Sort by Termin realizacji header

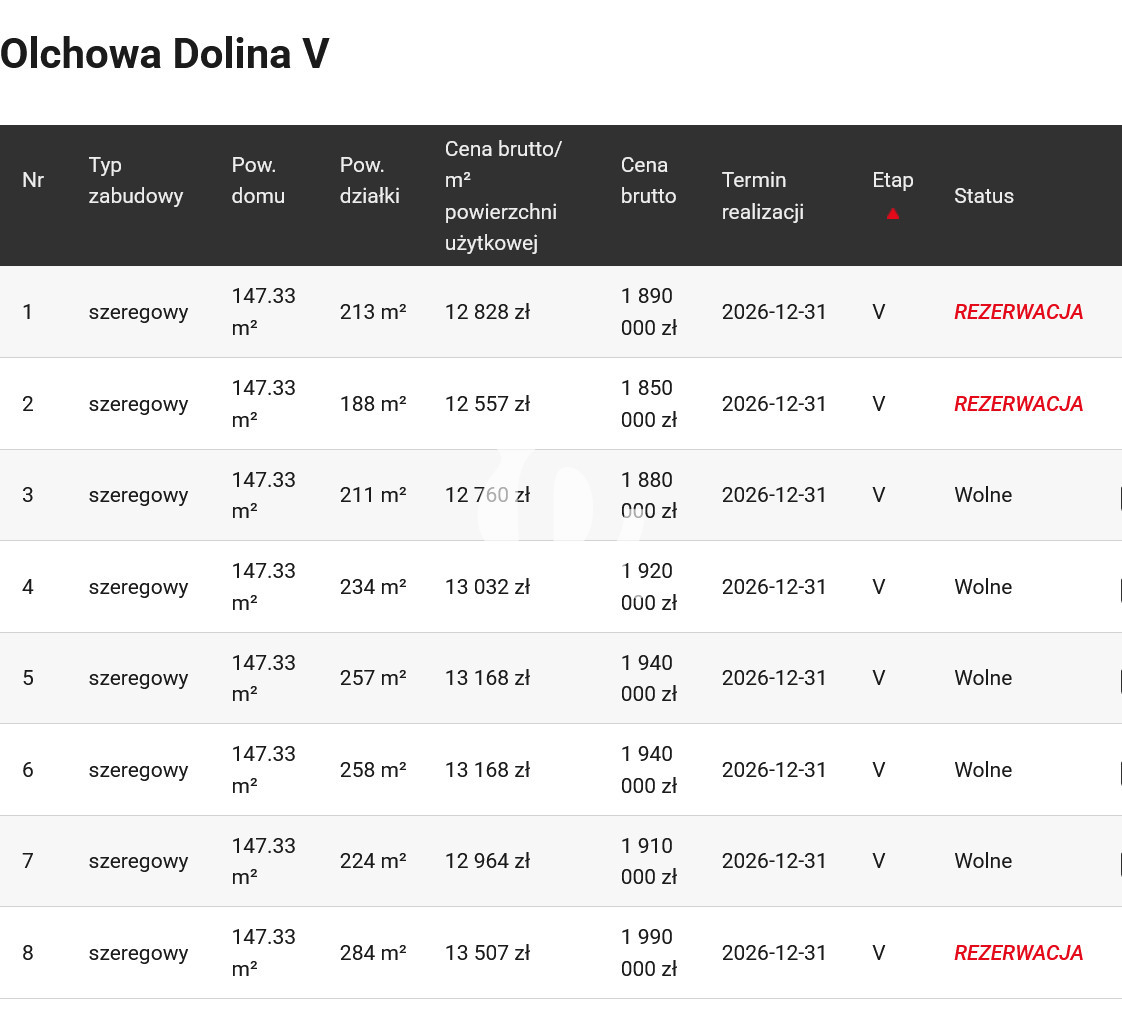point(762,195)
